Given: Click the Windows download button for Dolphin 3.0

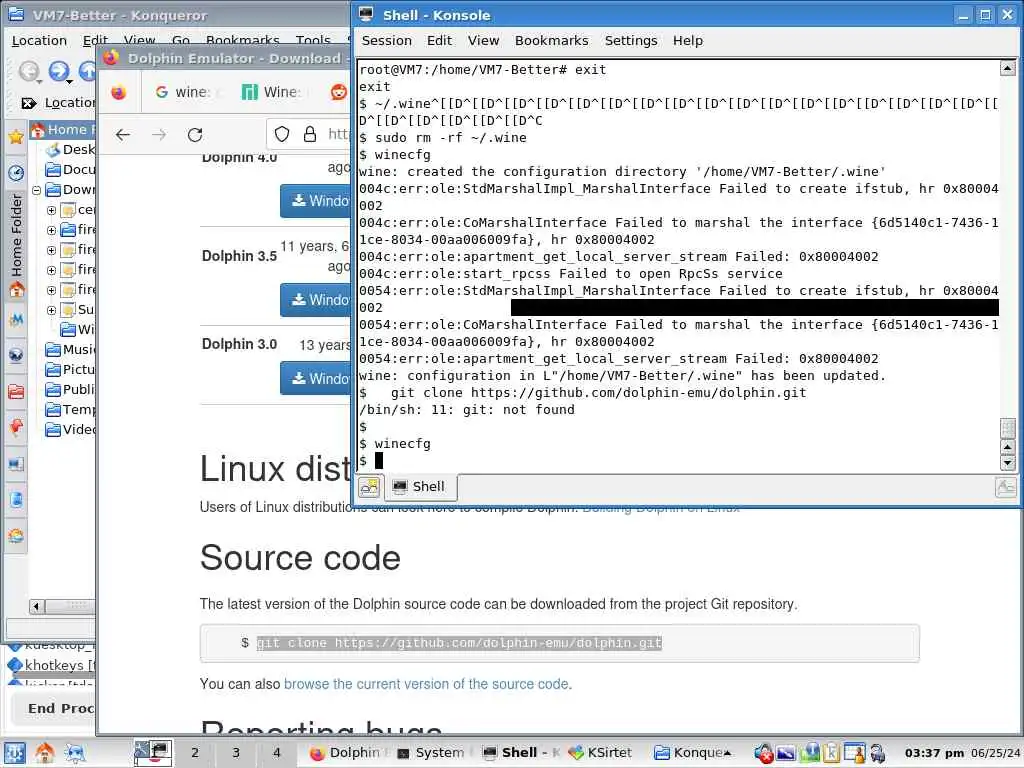Looking at the screenshot, I should pos(316,379).
